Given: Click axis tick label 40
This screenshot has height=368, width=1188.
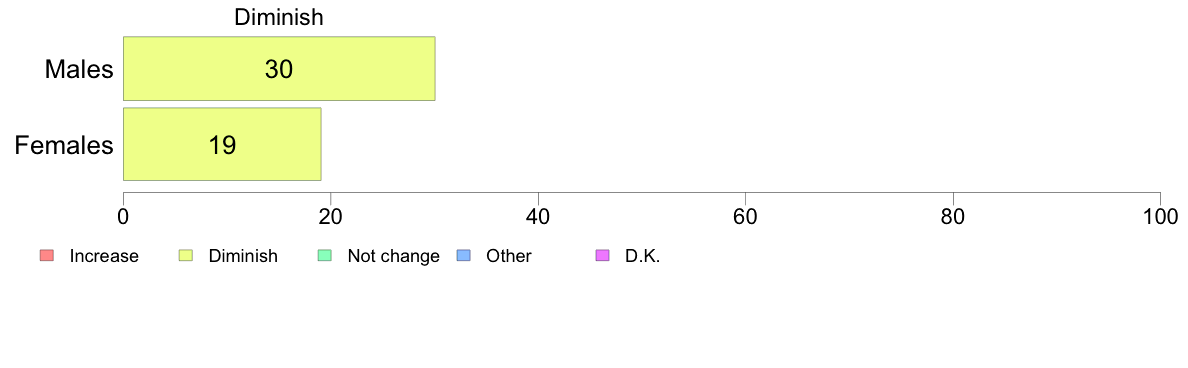Looking at the screenshot, I should coord(538,216).
